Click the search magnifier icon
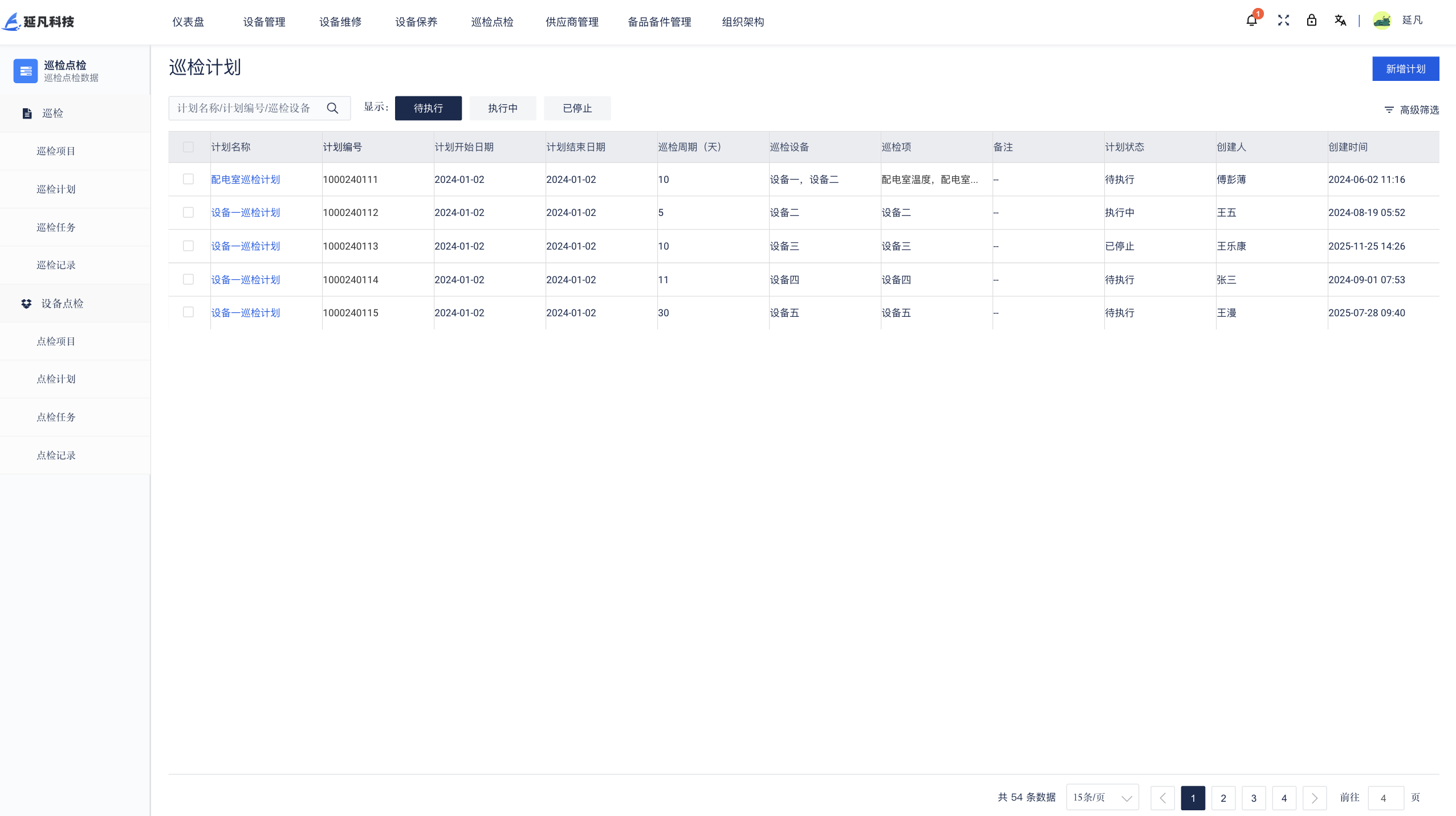Screen dimensions: 1456x816 (x=332, y=108)
